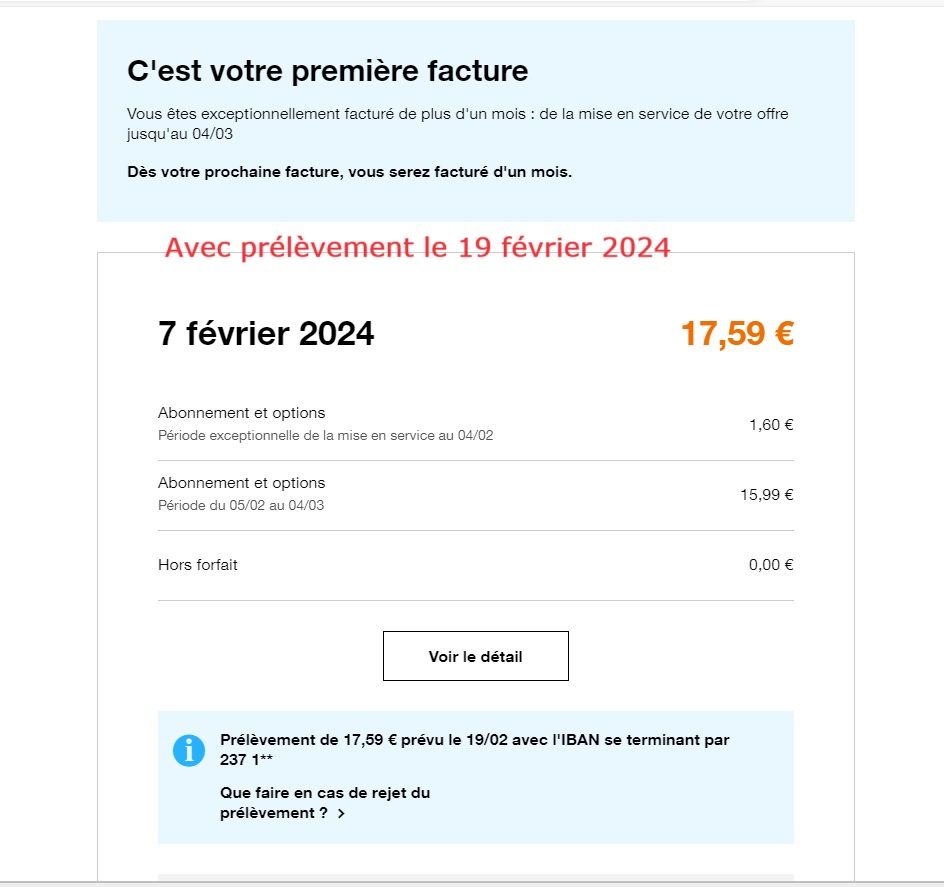Screen dimensions: 944x887
Task: Select the Hors forfait line item
Action: click(197, 565)
